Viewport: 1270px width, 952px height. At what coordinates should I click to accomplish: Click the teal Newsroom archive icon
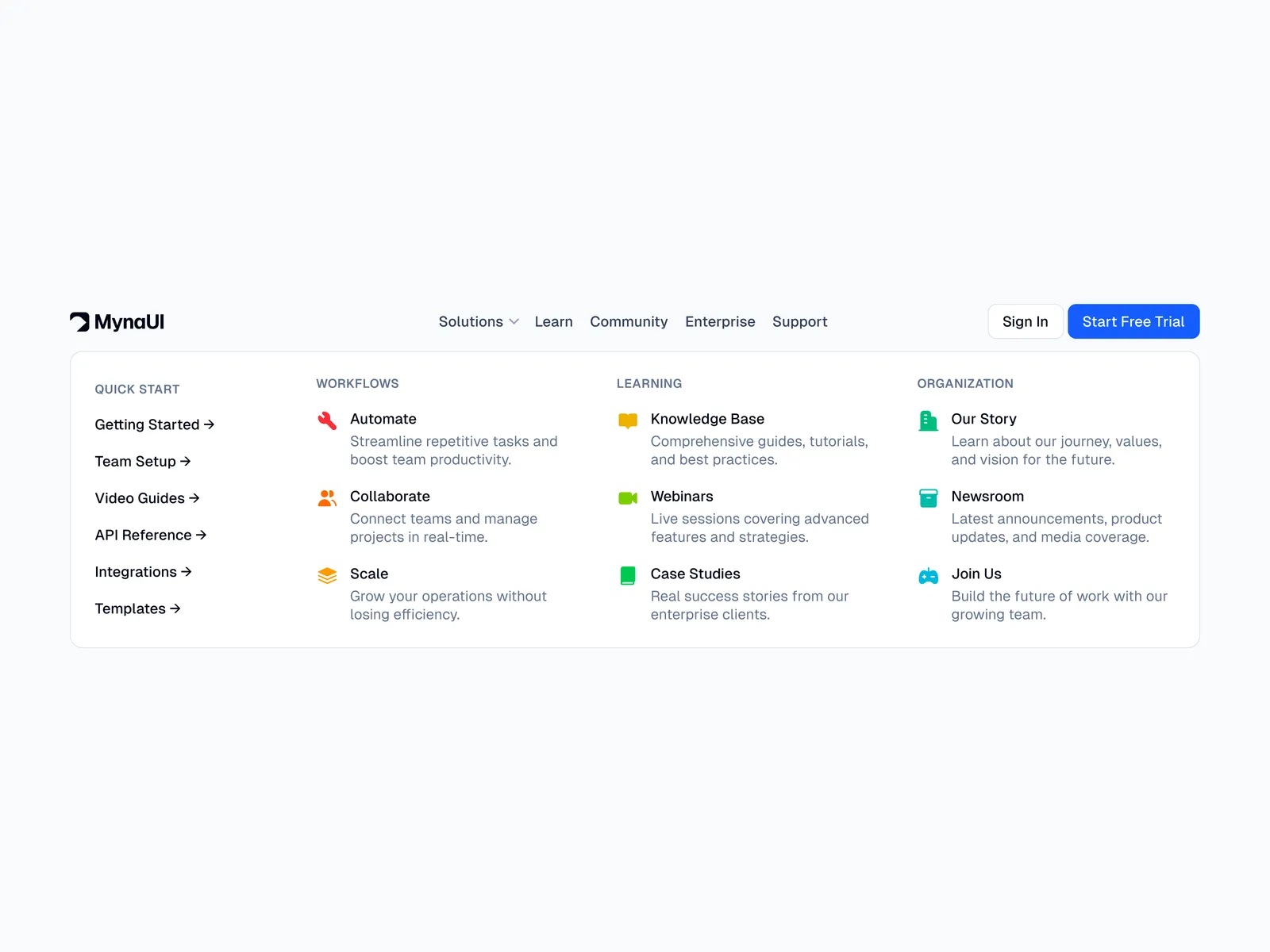[x=928, y=498]
